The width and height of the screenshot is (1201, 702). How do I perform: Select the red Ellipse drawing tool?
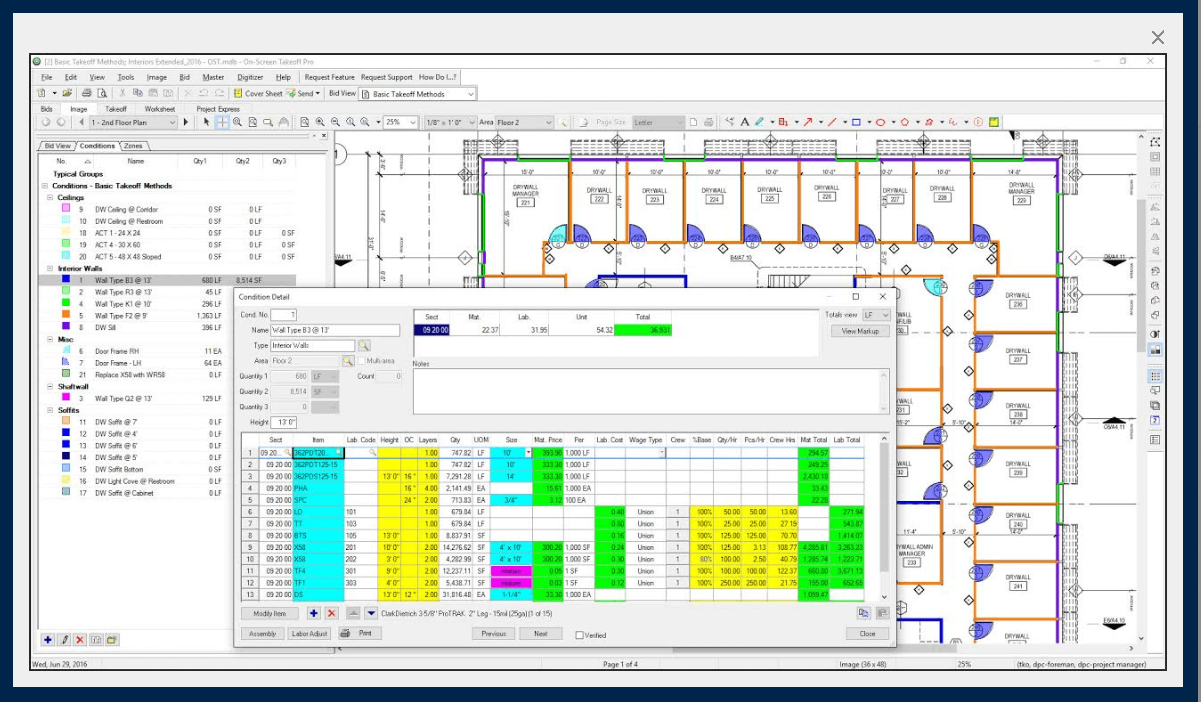[880, 122]
